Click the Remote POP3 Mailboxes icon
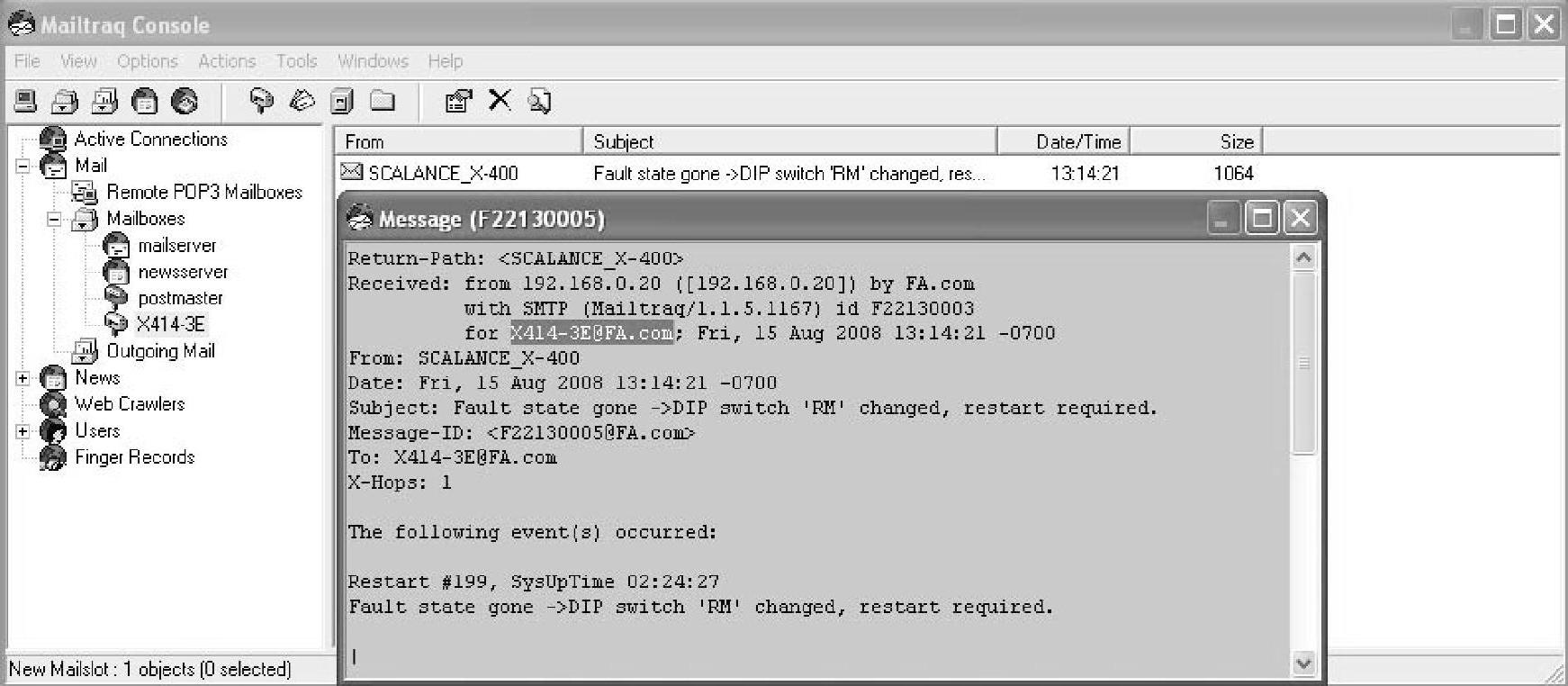 pyautogui.click(x=85, y=192)
